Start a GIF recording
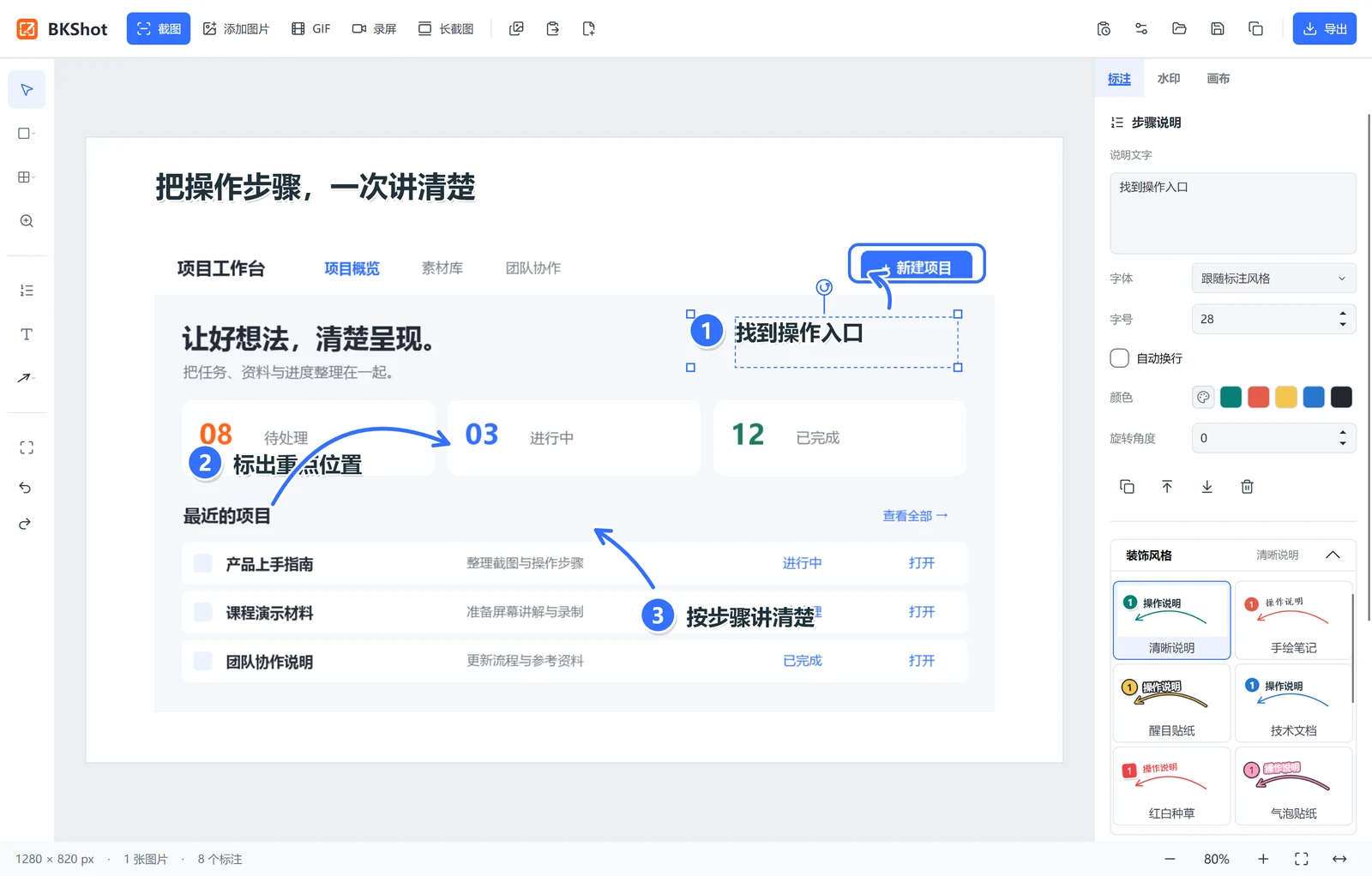 coord(311,28)
